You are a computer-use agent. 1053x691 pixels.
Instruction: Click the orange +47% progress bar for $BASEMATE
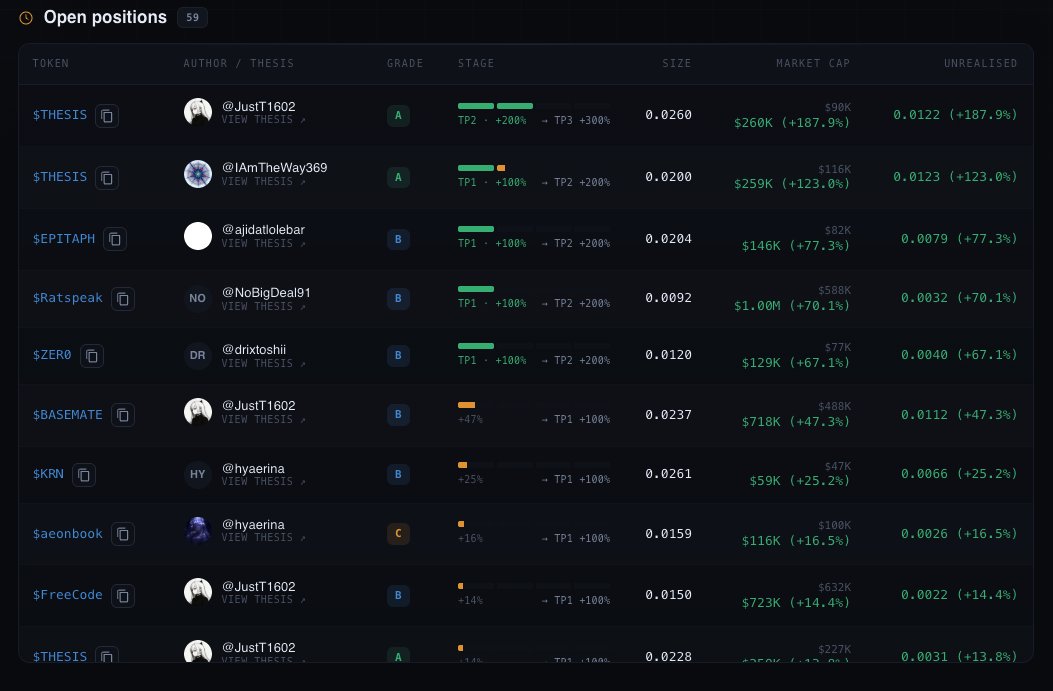(x=467, y=405)
